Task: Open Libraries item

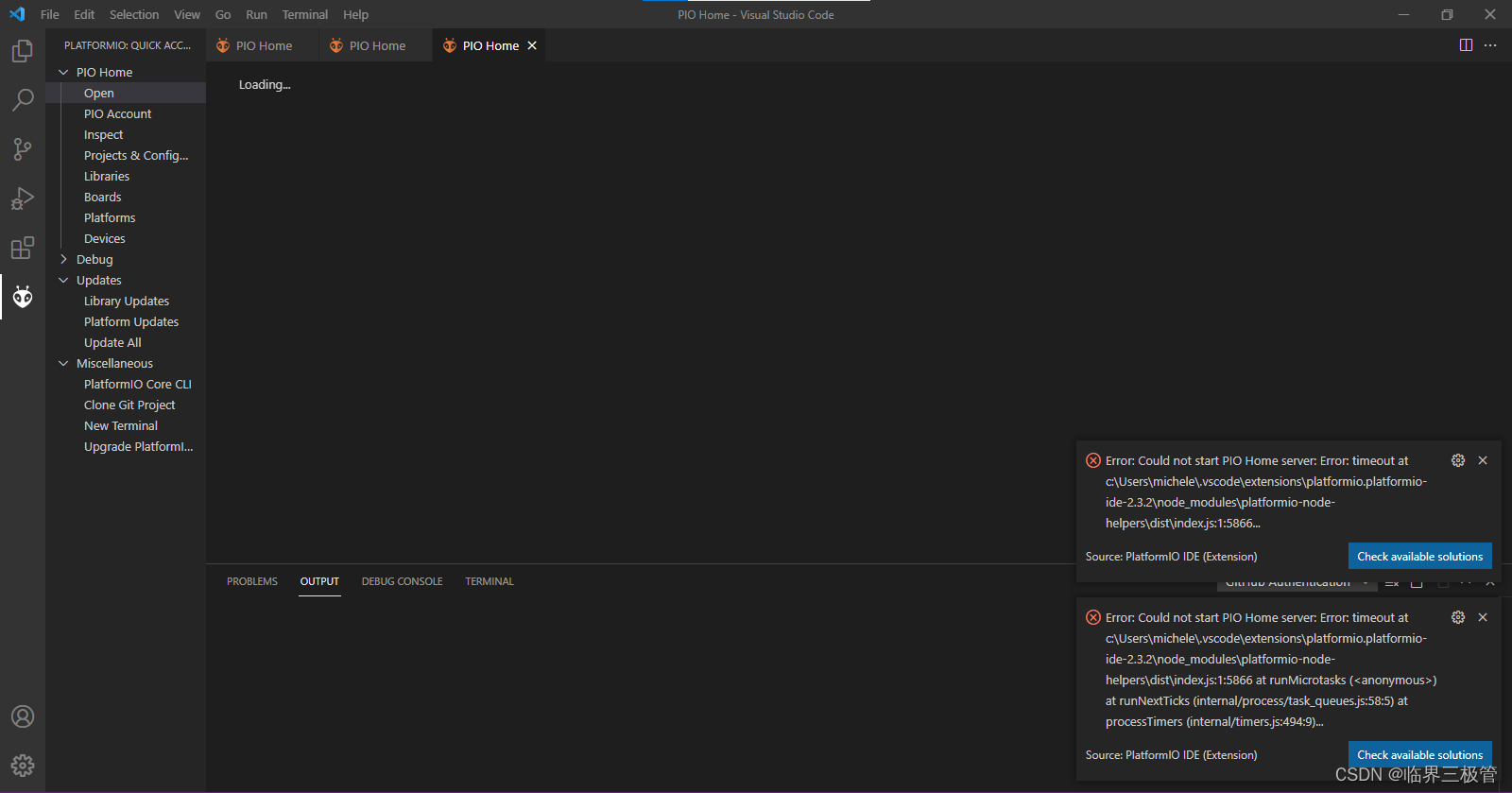Action: (x=126, y=176)
